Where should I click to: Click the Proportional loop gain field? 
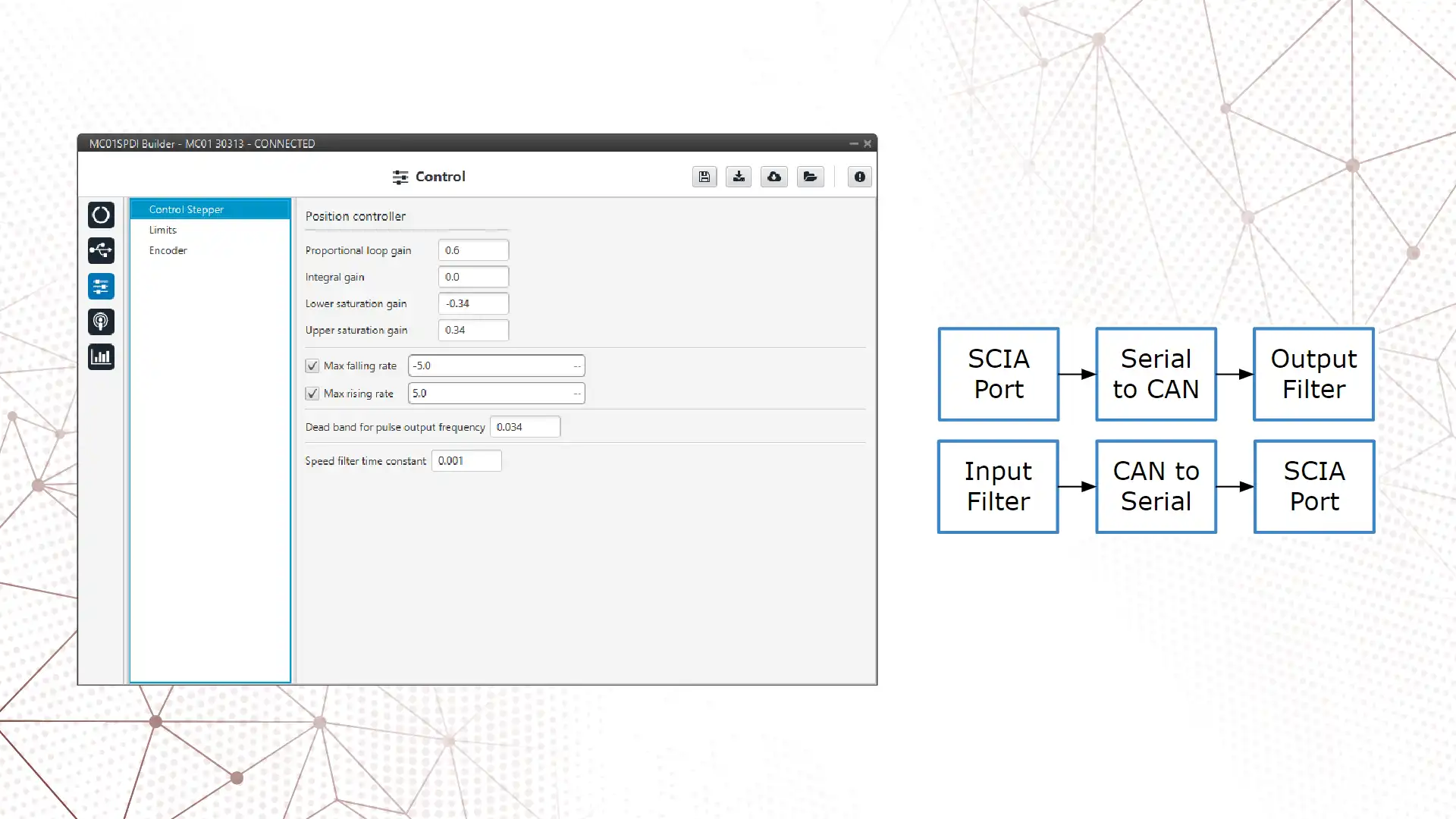click(473, 250)
